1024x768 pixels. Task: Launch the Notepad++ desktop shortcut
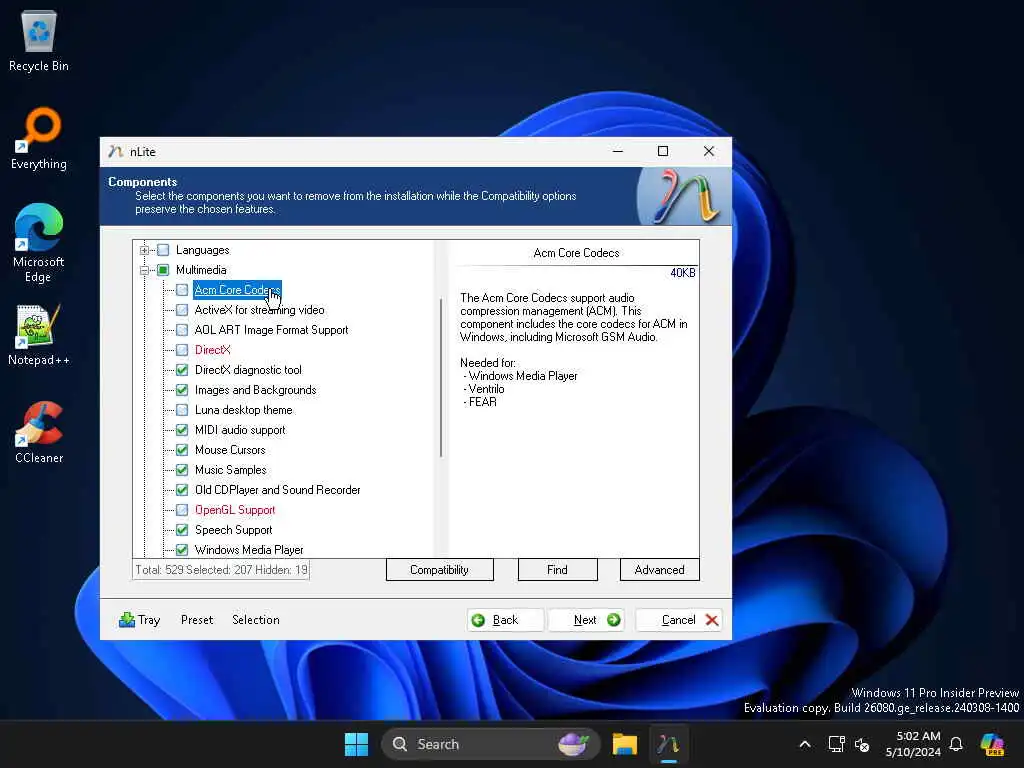tap(39, 335)
